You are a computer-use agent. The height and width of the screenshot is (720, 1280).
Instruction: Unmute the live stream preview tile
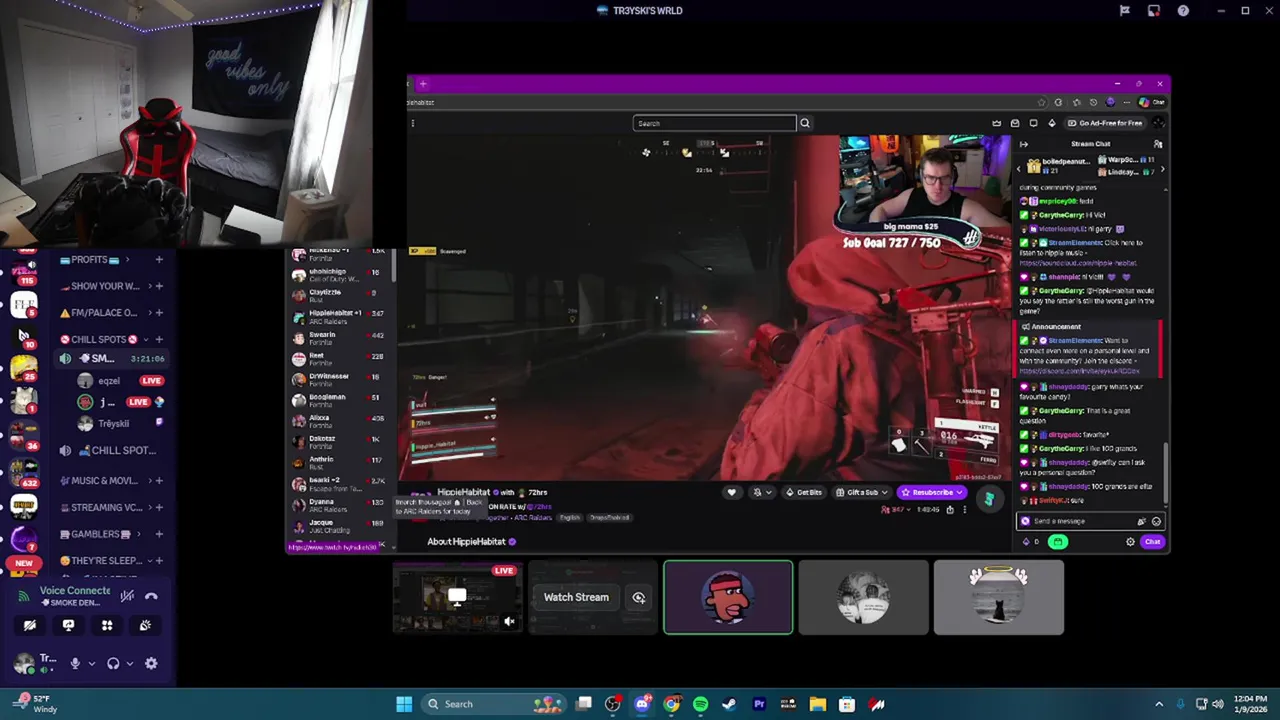(509, 622)
